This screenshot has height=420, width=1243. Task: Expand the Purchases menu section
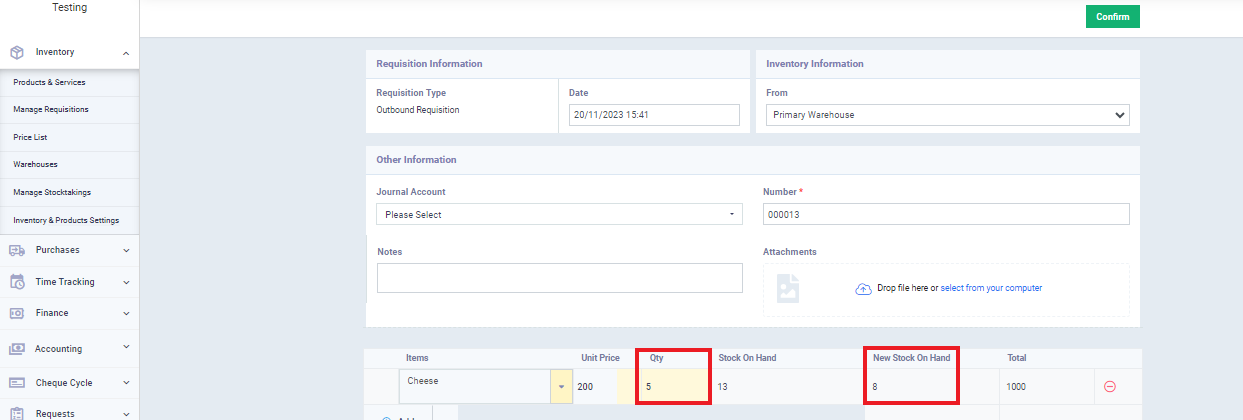click(126, 250)
